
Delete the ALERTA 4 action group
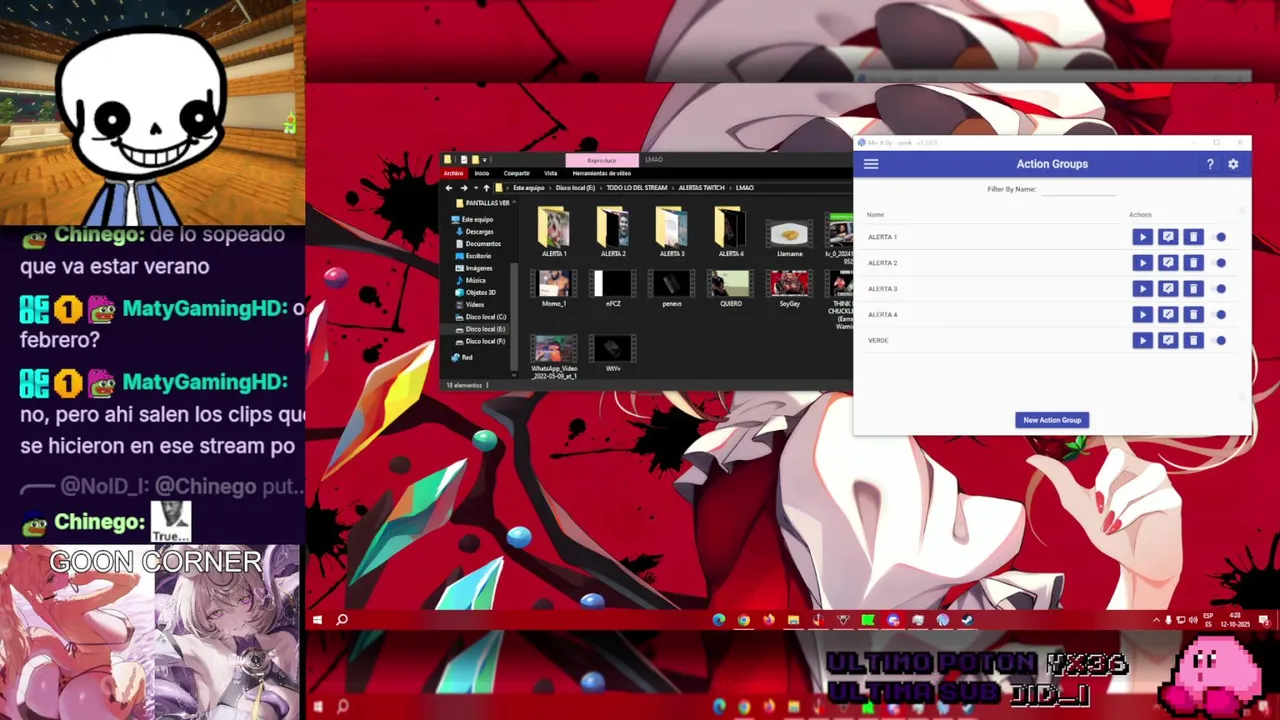(1193, 315)
